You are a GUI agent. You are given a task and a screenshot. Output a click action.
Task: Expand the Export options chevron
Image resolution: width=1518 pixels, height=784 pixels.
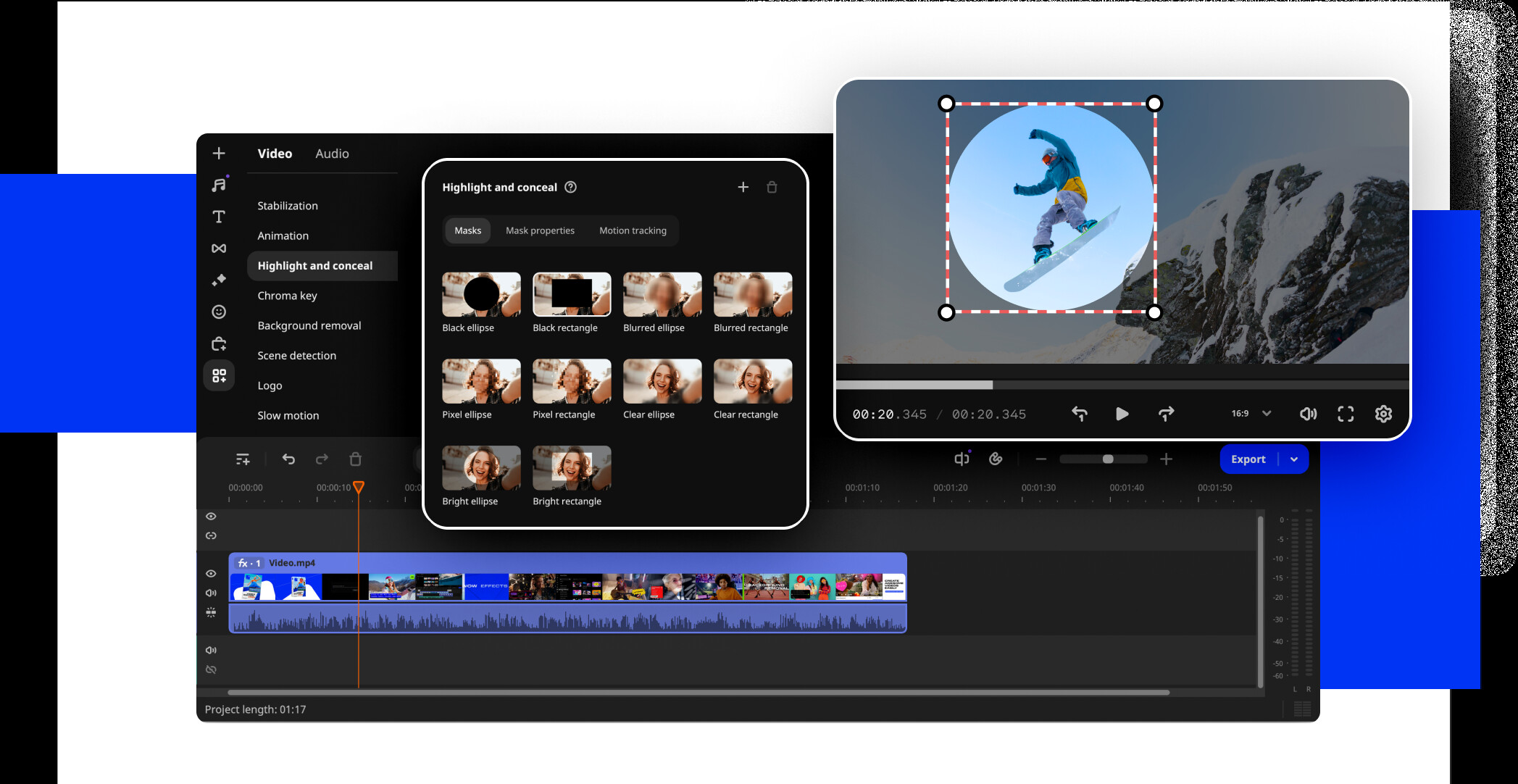click(x=1294, y=459)
